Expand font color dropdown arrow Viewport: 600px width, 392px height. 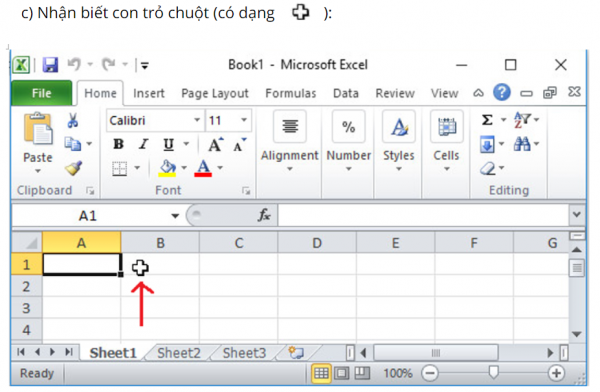point(220,168)
